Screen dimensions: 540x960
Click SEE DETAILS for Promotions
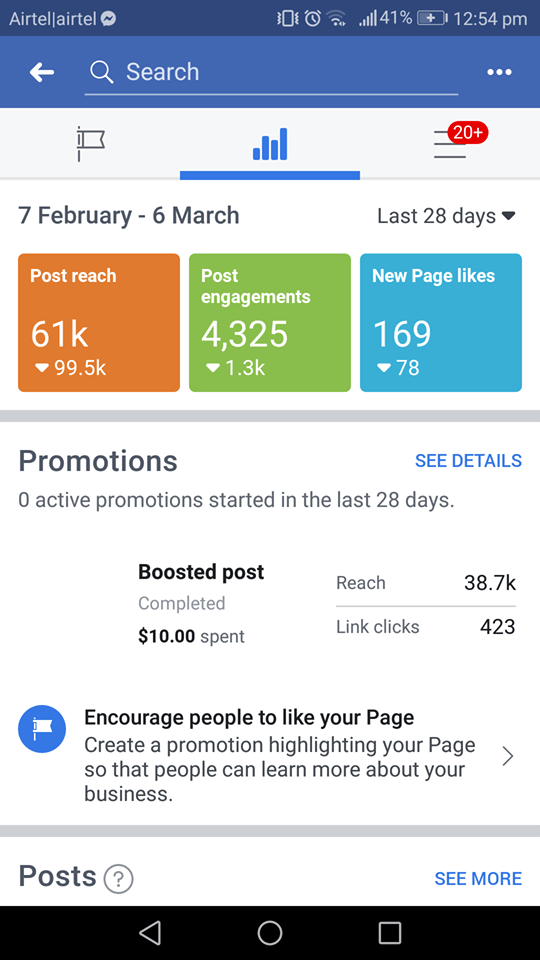pyautogui.click(x=468, y=460)
